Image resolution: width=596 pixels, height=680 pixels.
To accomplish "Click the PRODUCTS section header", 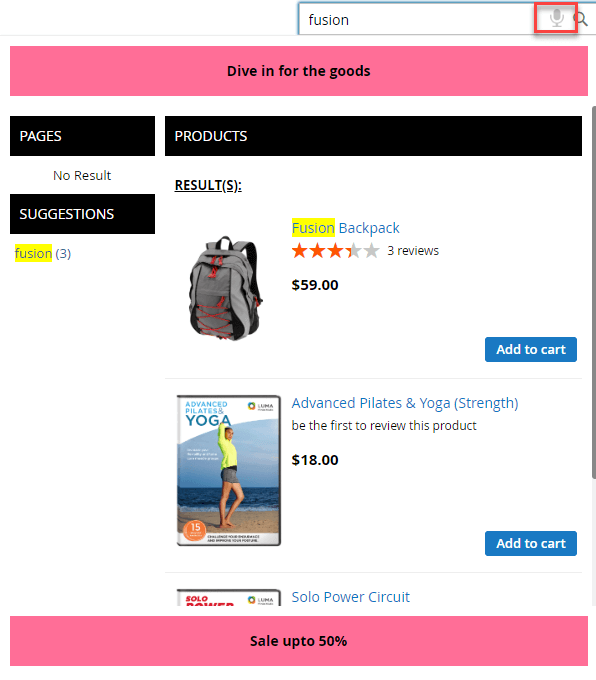I will [373, 136].
